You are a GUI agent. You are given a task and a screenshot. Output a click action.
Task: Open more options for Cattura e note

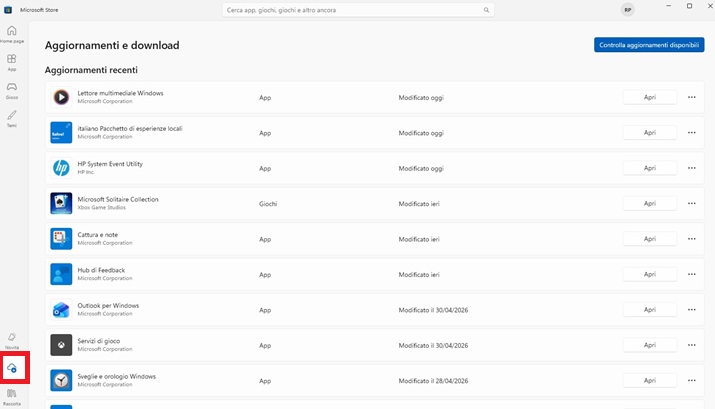pyautogui.click(x=692, y=239)
